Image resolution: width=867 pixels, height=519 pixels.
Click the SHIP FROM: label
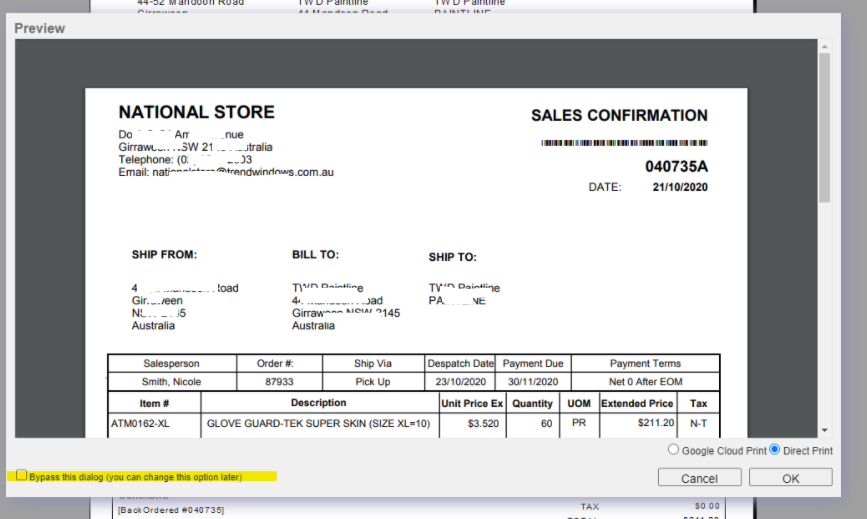click(x=164, y=255)
